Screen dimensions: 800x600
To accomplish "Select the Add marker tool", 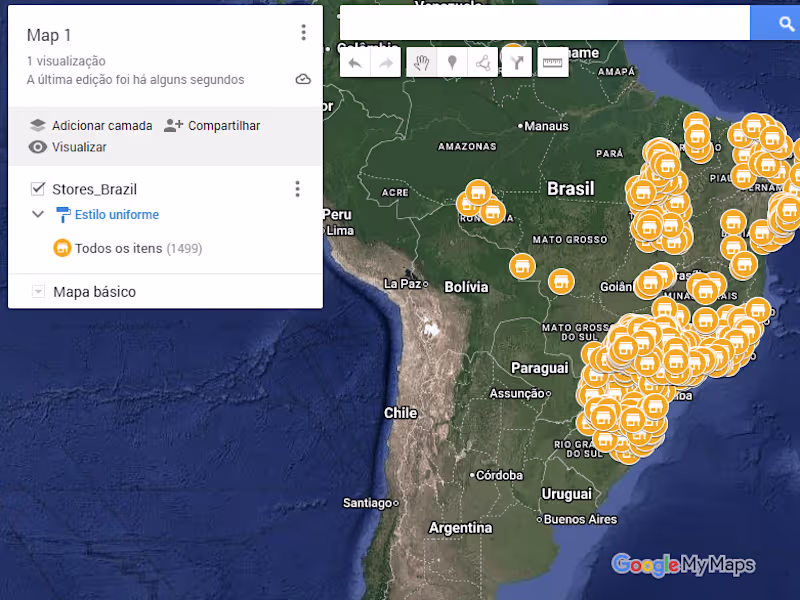I will click(x=452, y=62).
